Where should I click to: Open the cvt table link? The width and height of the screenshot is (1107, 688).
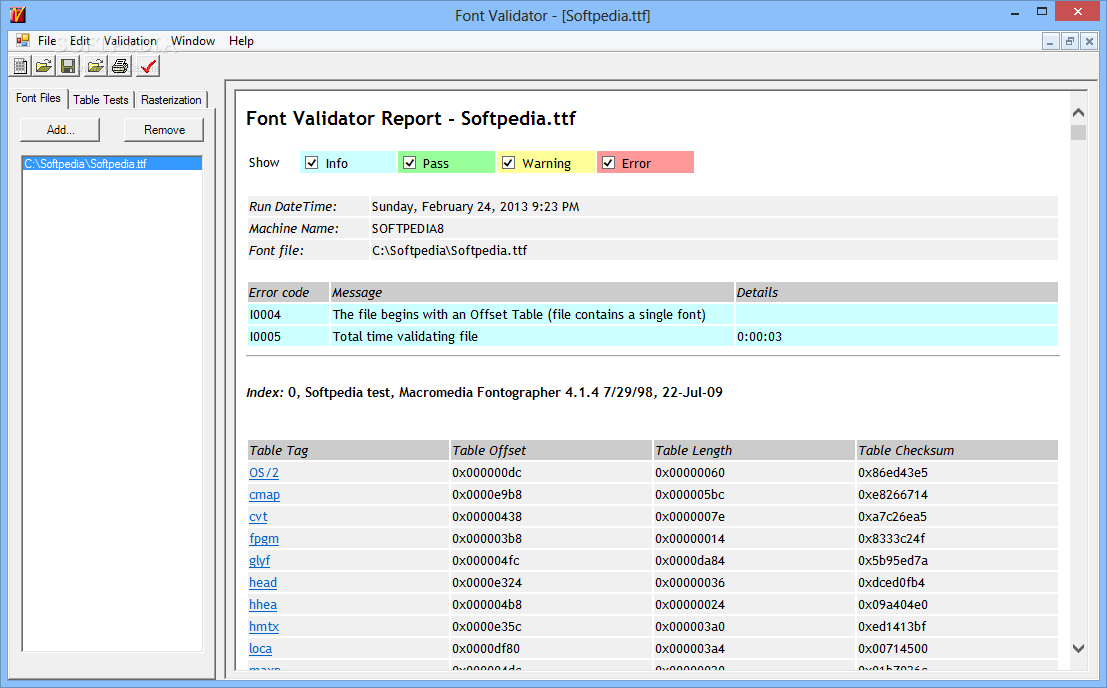click(x=258, y=517)
